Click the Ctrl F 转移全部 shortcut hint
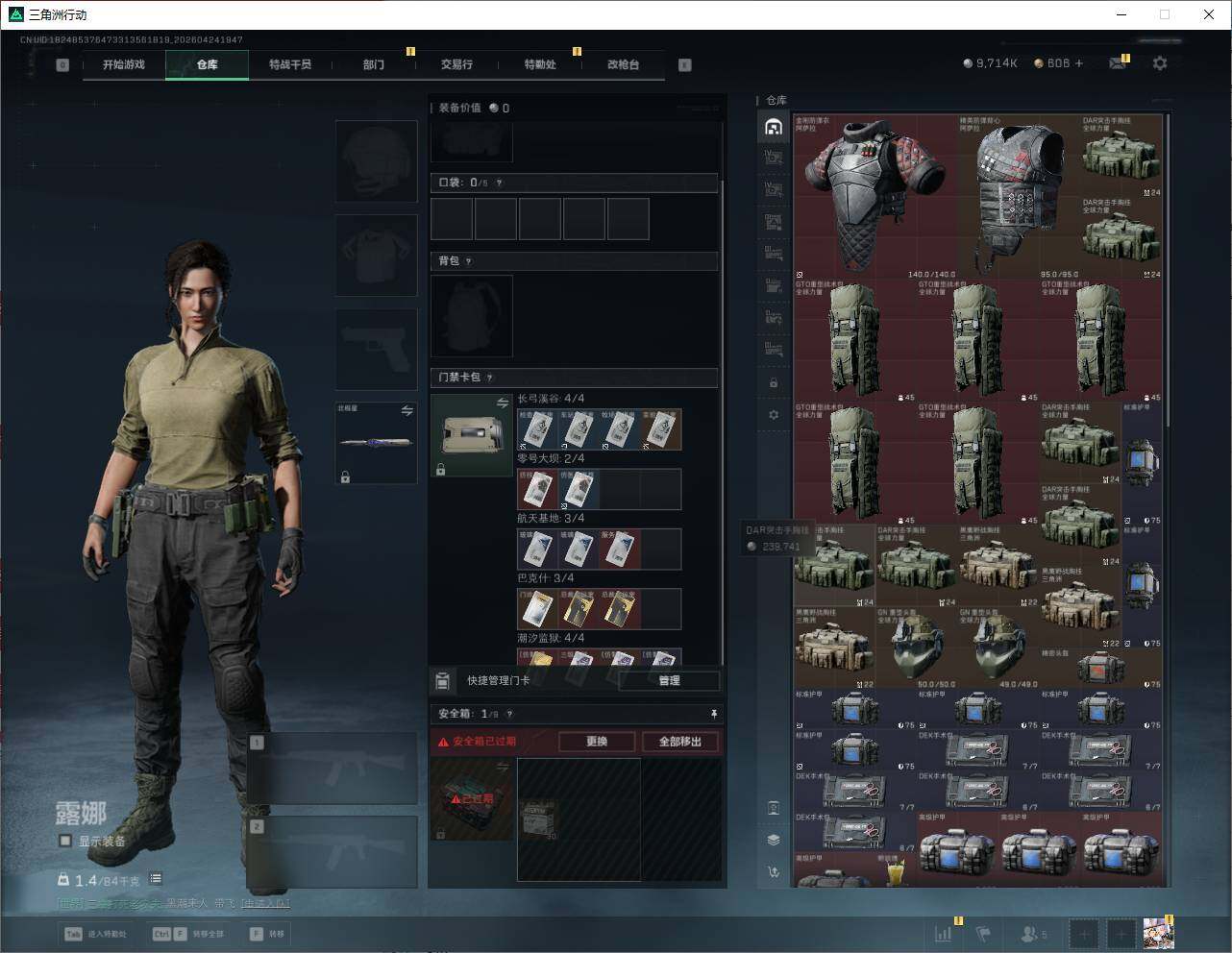The width and height of the screenshot is (1232, 953). (x=188, y=934)
